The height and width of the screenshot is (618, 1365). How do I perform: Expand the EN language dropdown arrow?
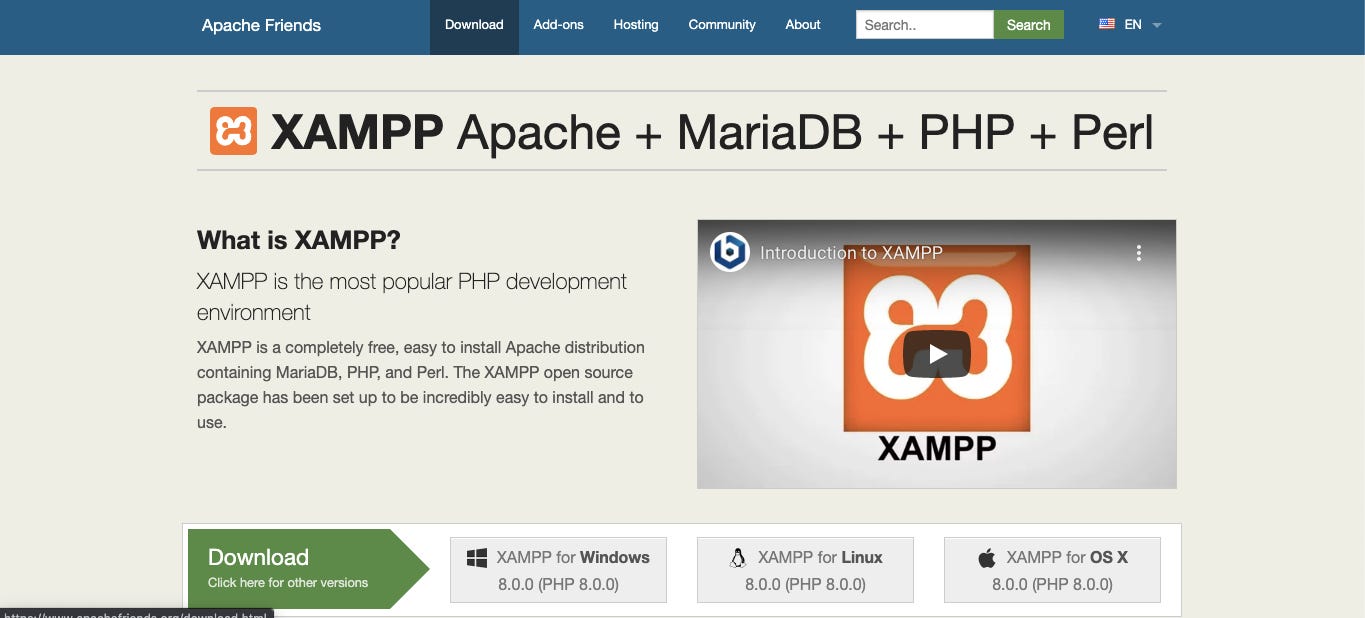tap(1157, 25)
